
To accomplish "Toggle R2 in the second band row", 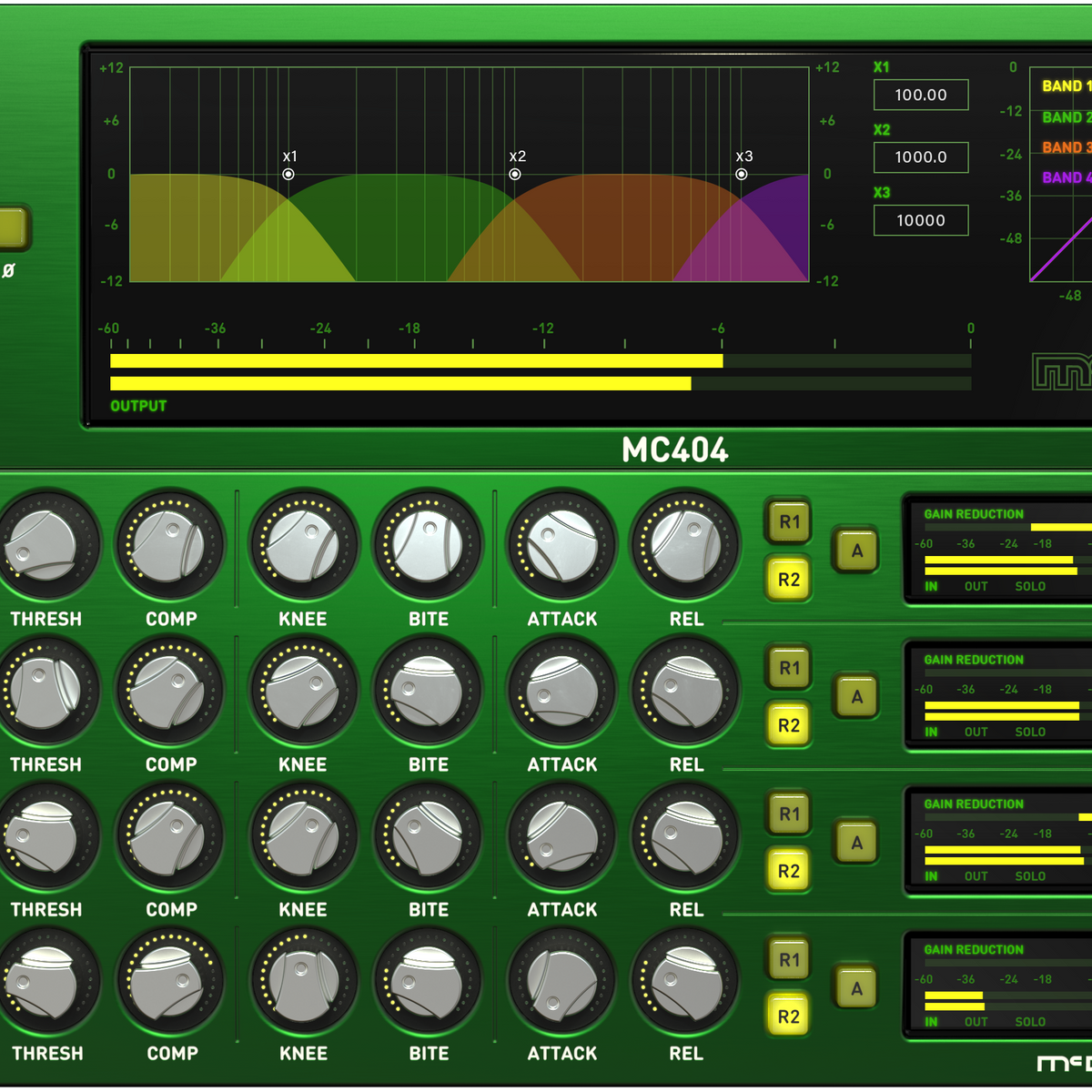I will pyautogui.click(x=789, y=726).
